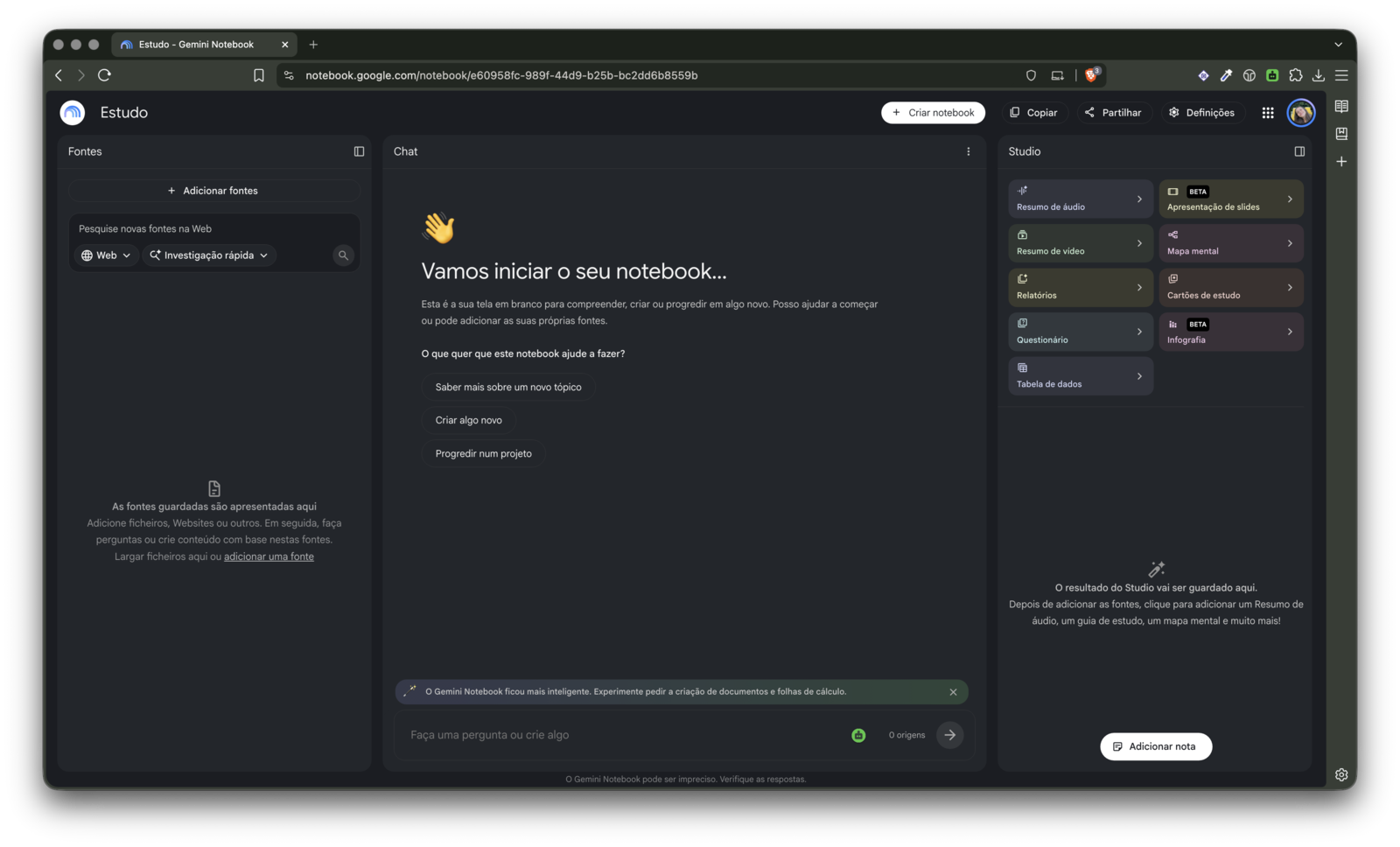The width and height of the screenshot is (1400, 847).
Task: Choose the 'Criar algo novo' suggestion
Action: [x=469, y=420]
